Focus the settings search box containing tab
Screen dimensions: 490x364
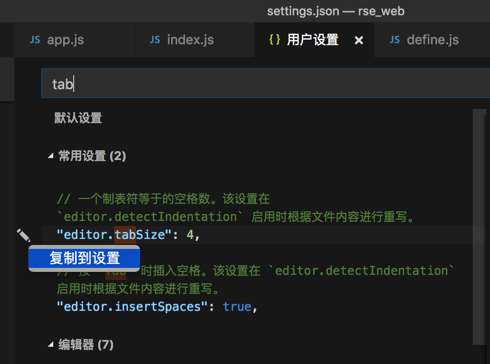(x=266, y=83)
